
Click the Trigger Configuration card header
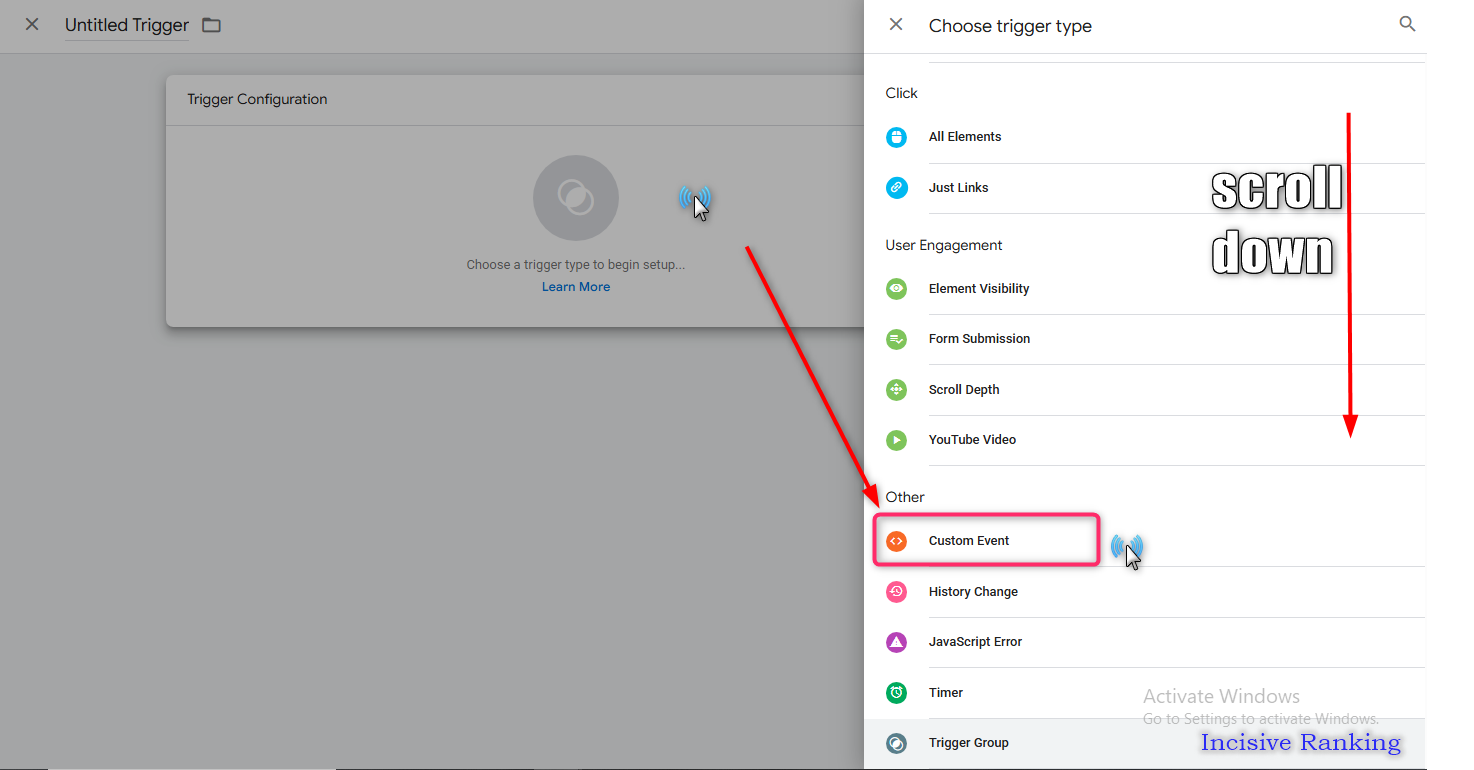(515, 100)
